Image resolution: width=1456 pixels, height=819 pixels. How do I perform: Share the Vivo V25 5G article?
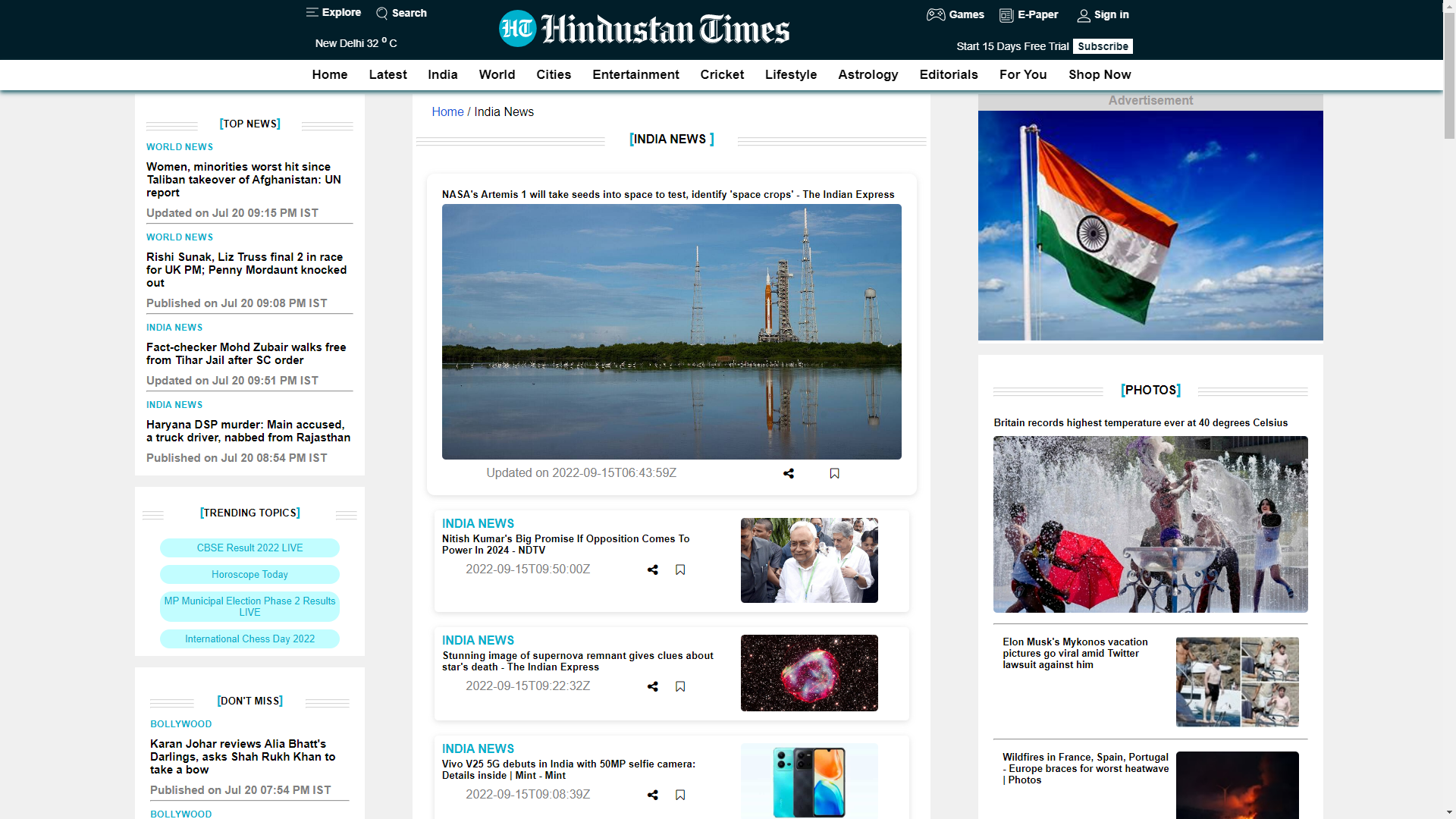[652, 795]
